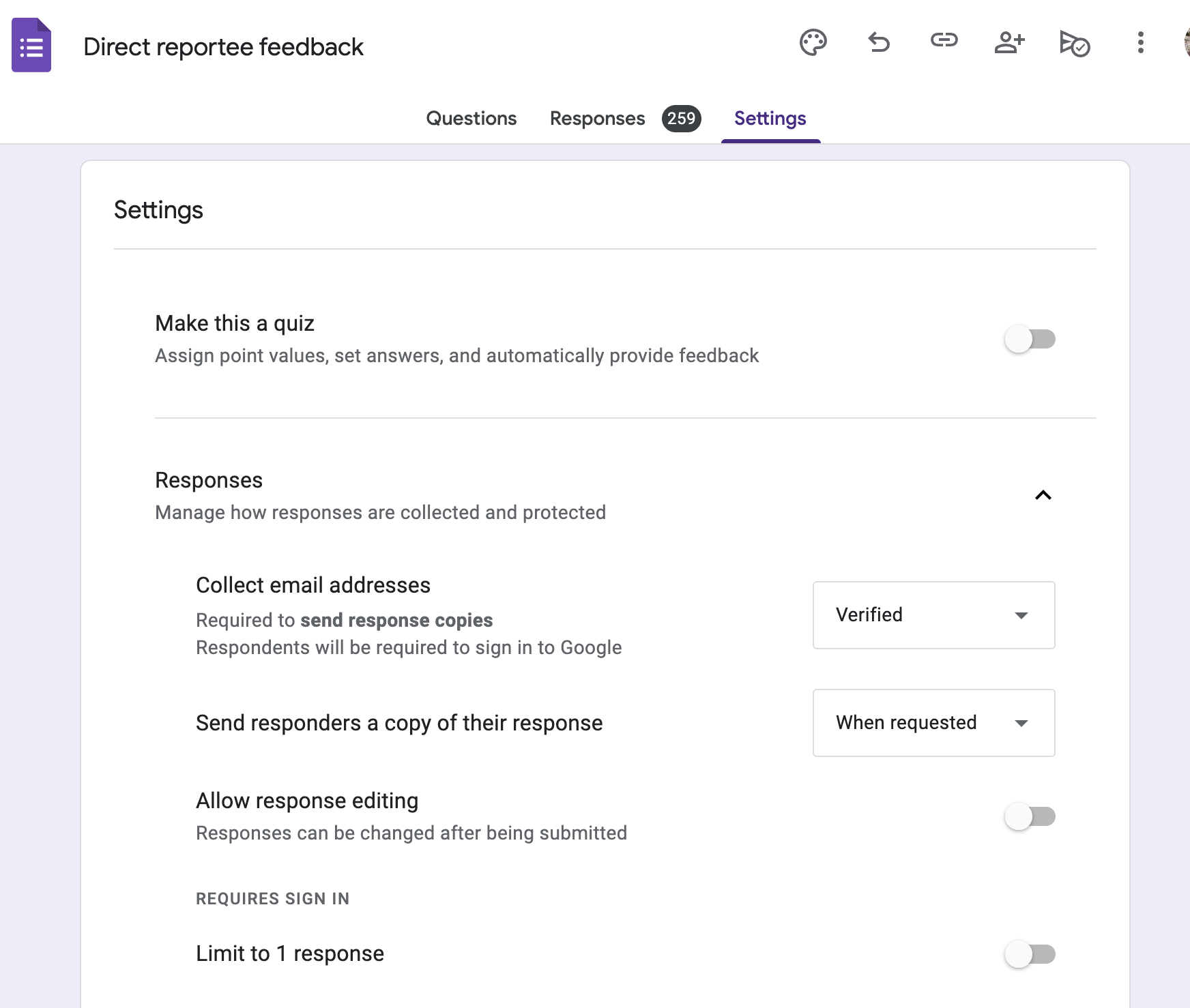Enable Allow response editing

(1030, 816)
